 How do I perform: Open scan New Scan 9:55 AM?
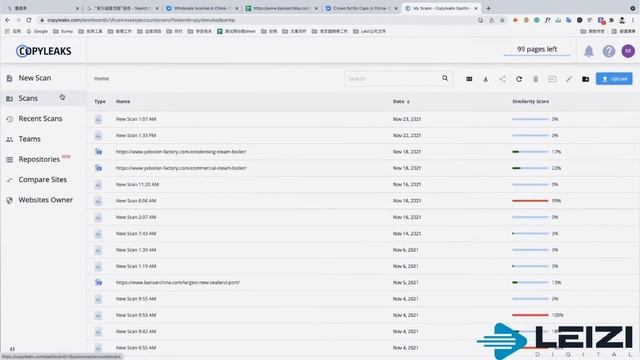[x=136, y=299]
